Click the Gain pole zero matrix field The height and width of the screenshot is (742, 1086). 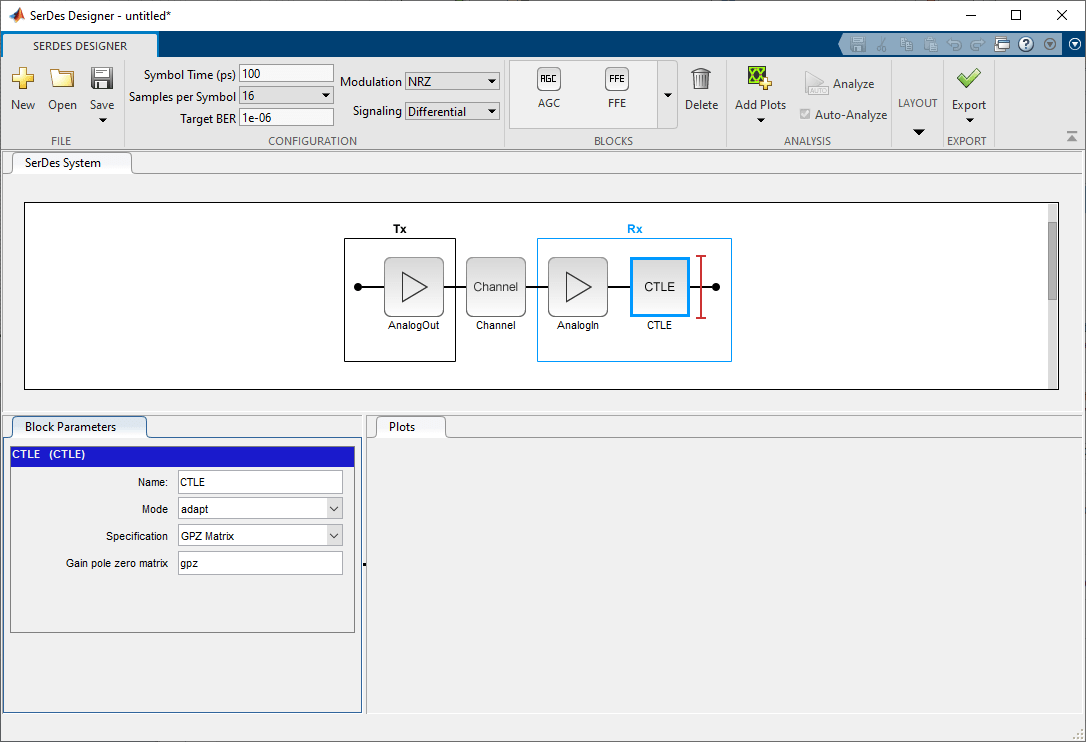coord(260,563)
